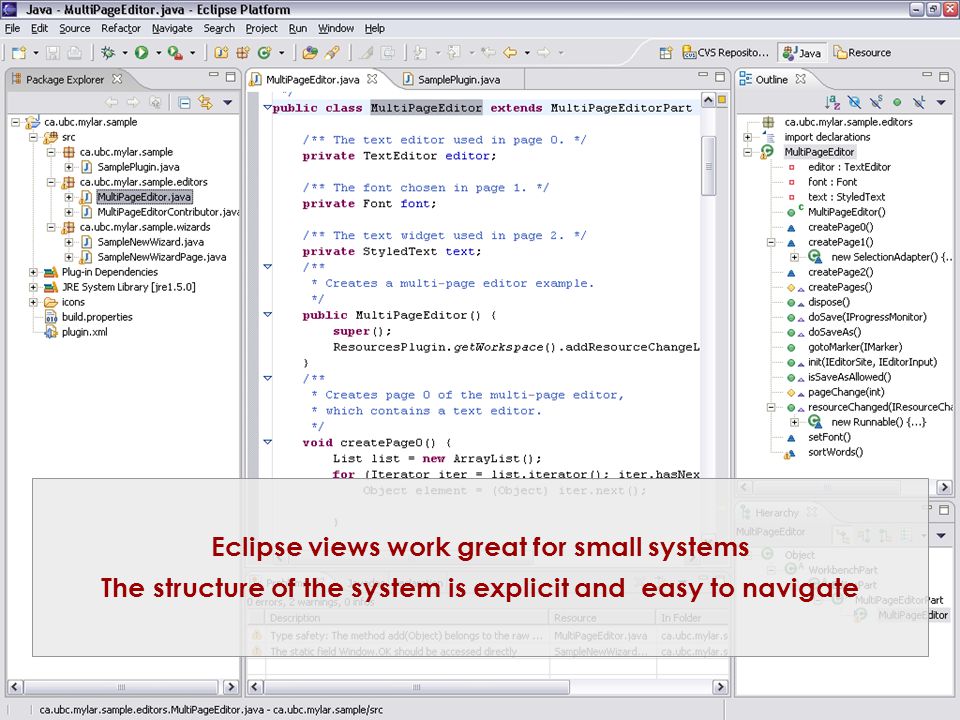
Task: Expand the JRE System Library node
Action: pos(34,287)
